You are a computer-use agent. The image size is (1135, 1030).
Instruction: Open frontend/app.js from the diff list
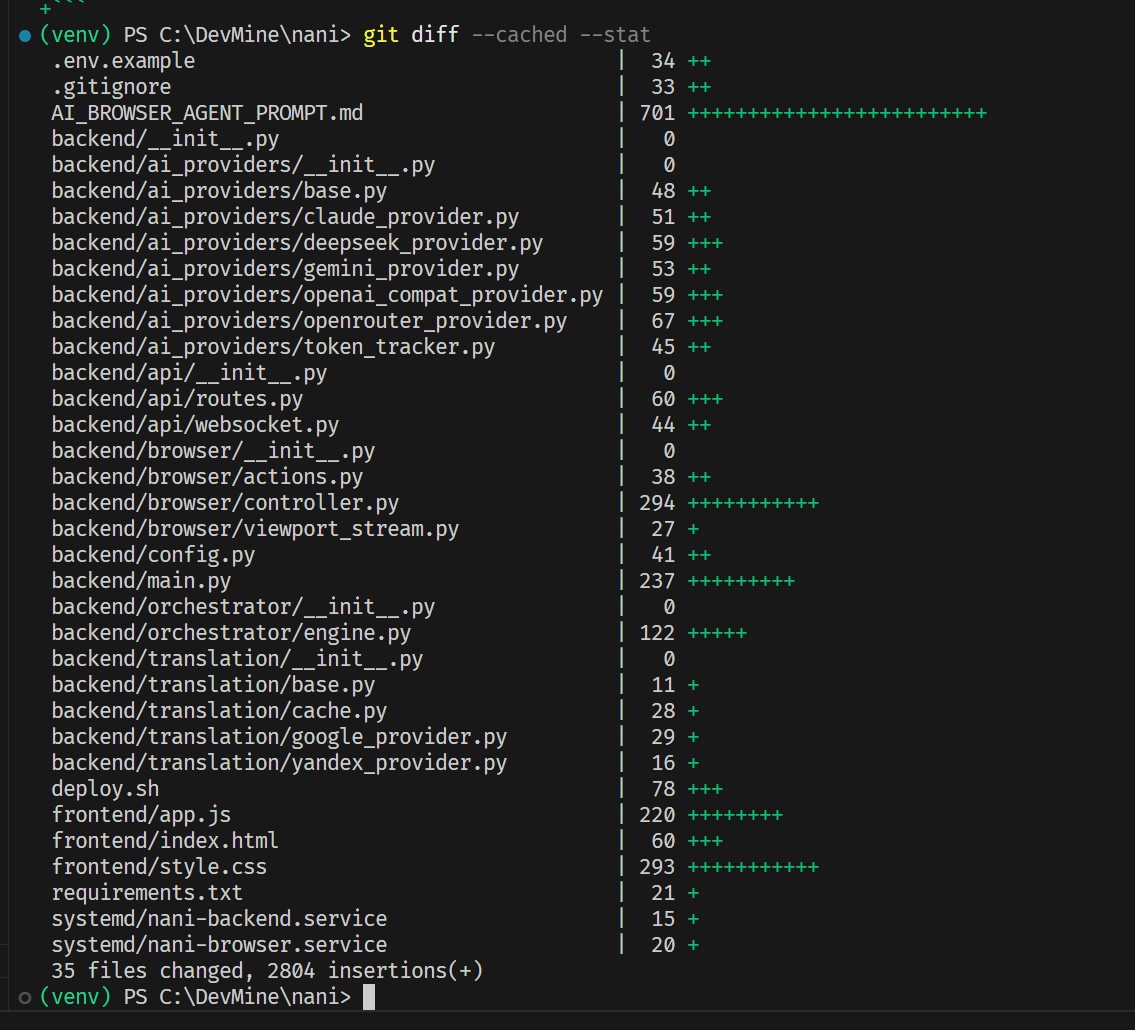[x=141, y=815]
